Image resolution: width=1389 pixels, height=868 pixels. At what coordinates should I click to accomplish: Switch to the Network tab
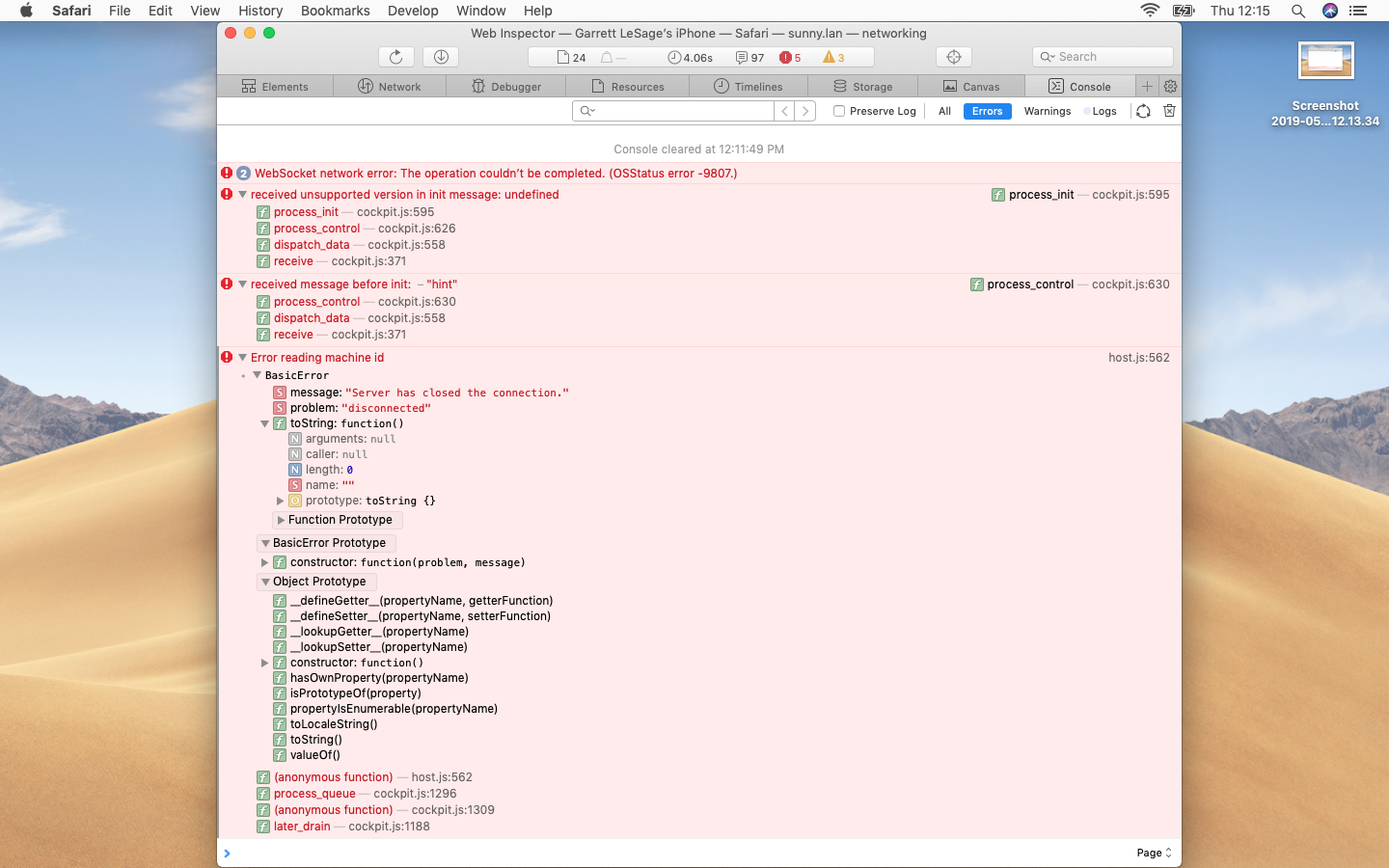pos(390,86)
